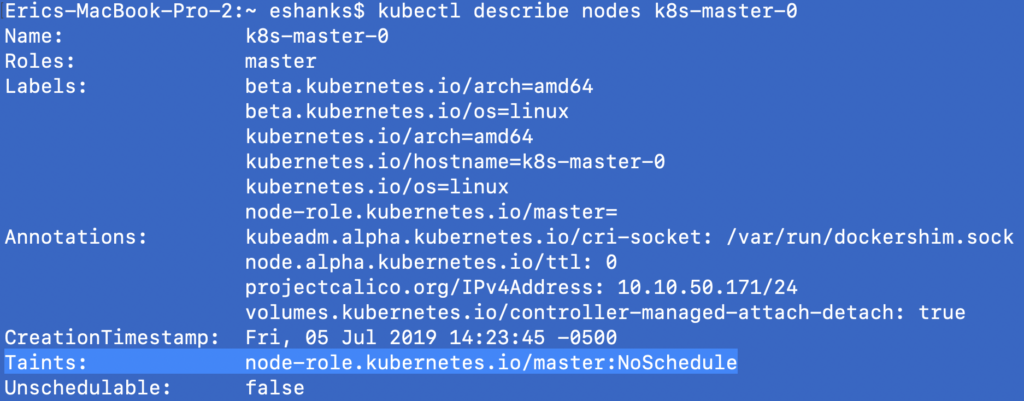Click the CreationTimestamp date value
The height and width of the screenshot is (401, 1024).
(431, 337)
